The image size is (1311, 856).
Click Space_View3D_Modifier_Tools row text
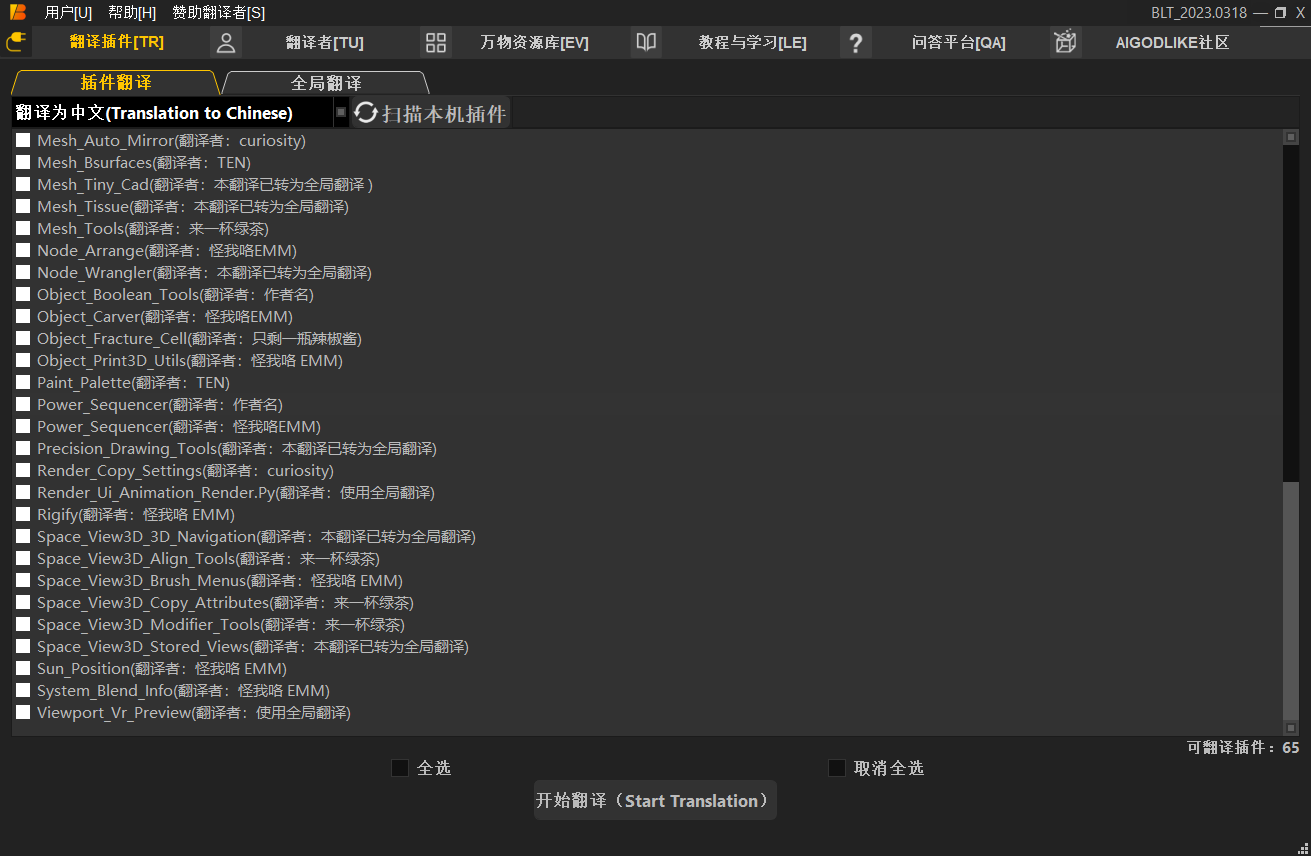[221, 624]
